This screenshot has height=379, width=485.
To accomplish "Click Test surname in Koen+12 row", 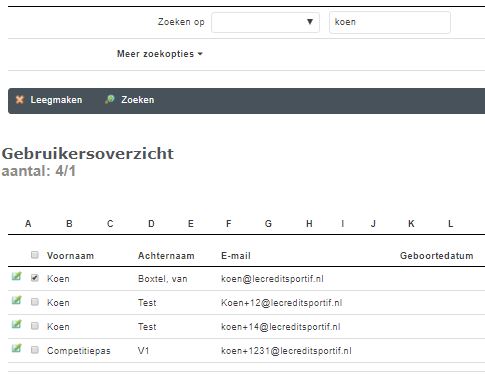I will coord(147,303).
